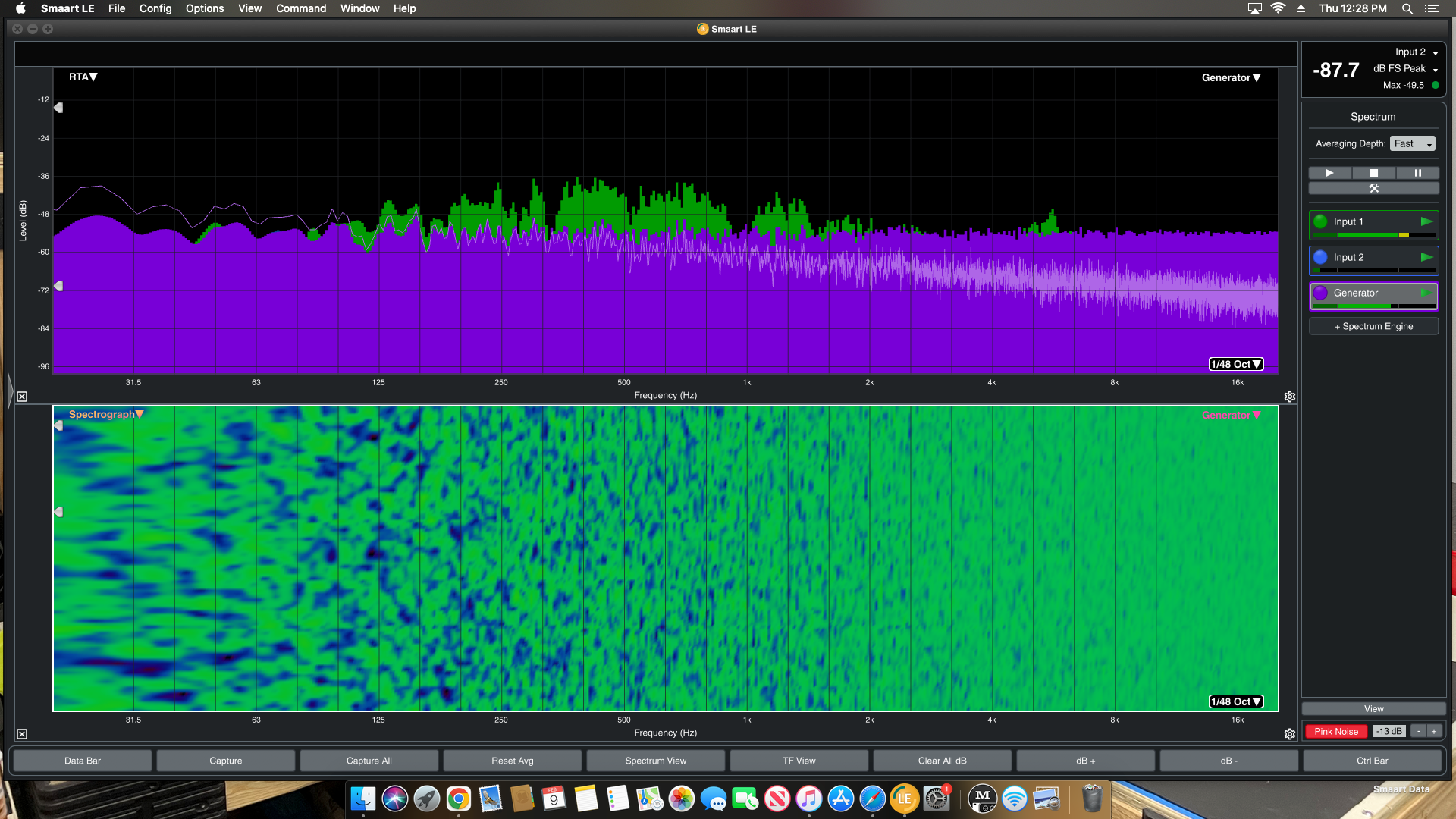Increase generator level with plus button
Screen dimensions: 1456x819
1434,731
